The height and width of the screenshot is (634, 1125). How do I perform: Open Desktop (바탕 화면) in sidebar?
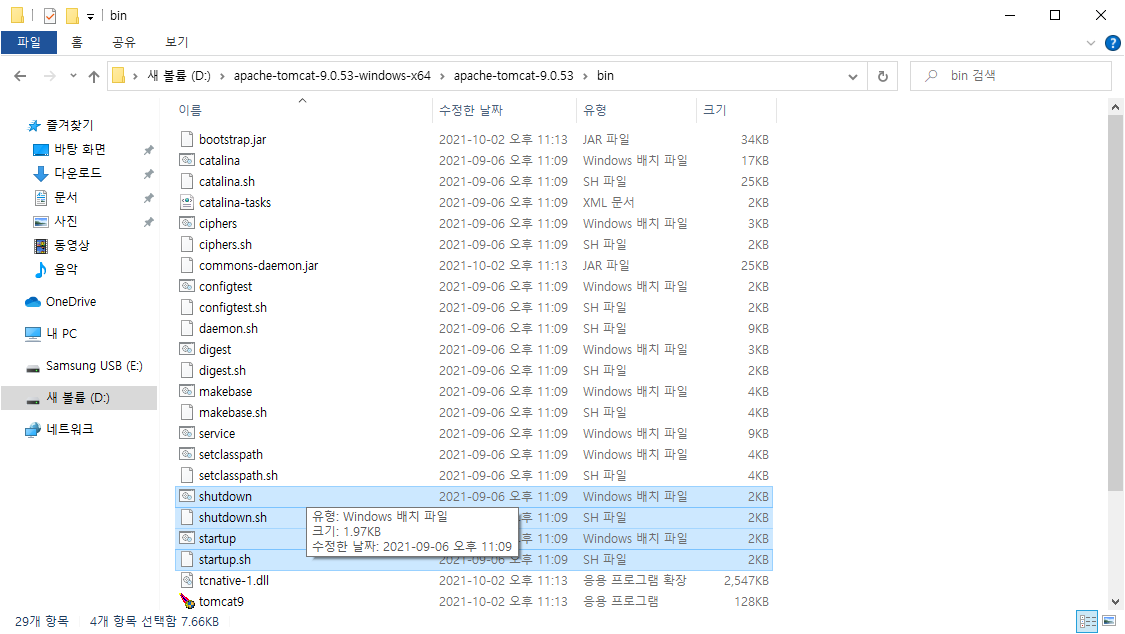[80, 149]
